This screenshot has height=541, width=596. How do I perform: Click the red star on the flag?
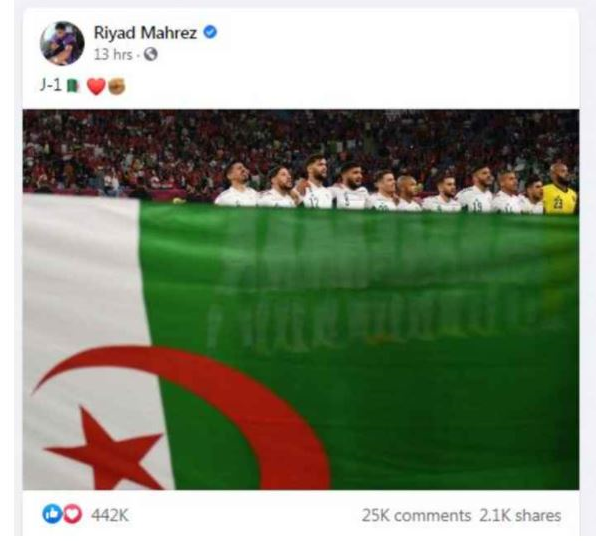pyautogui.click(x=108, y=449)
